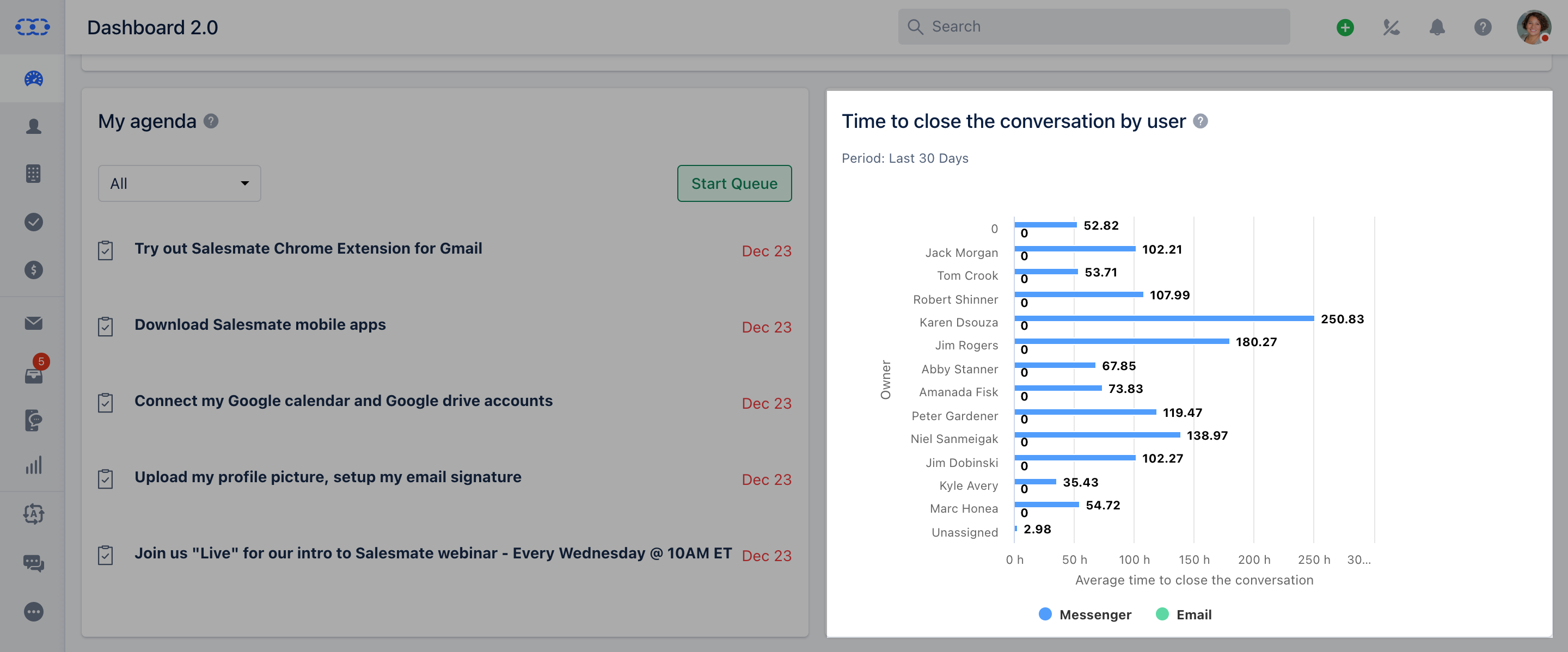Open Activities checkmark icon in sidebar
The width and height of the screenshot is (1568, 652).
click(x=33, y=222)
